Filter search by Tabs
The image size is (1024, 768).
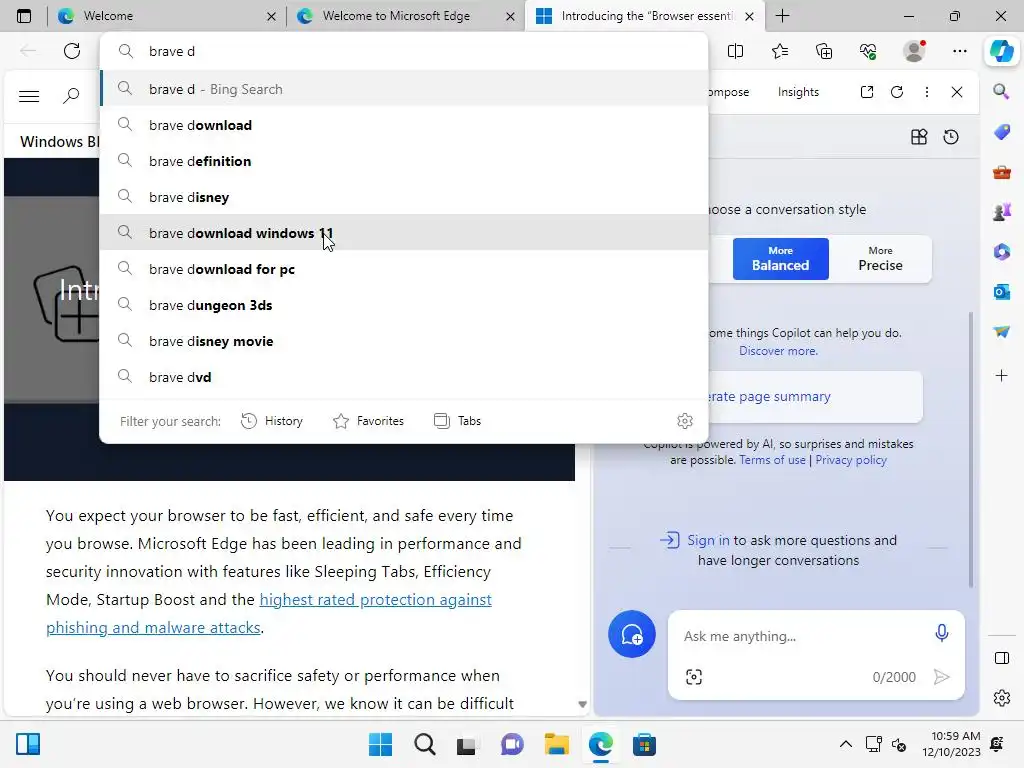[457, 421]
